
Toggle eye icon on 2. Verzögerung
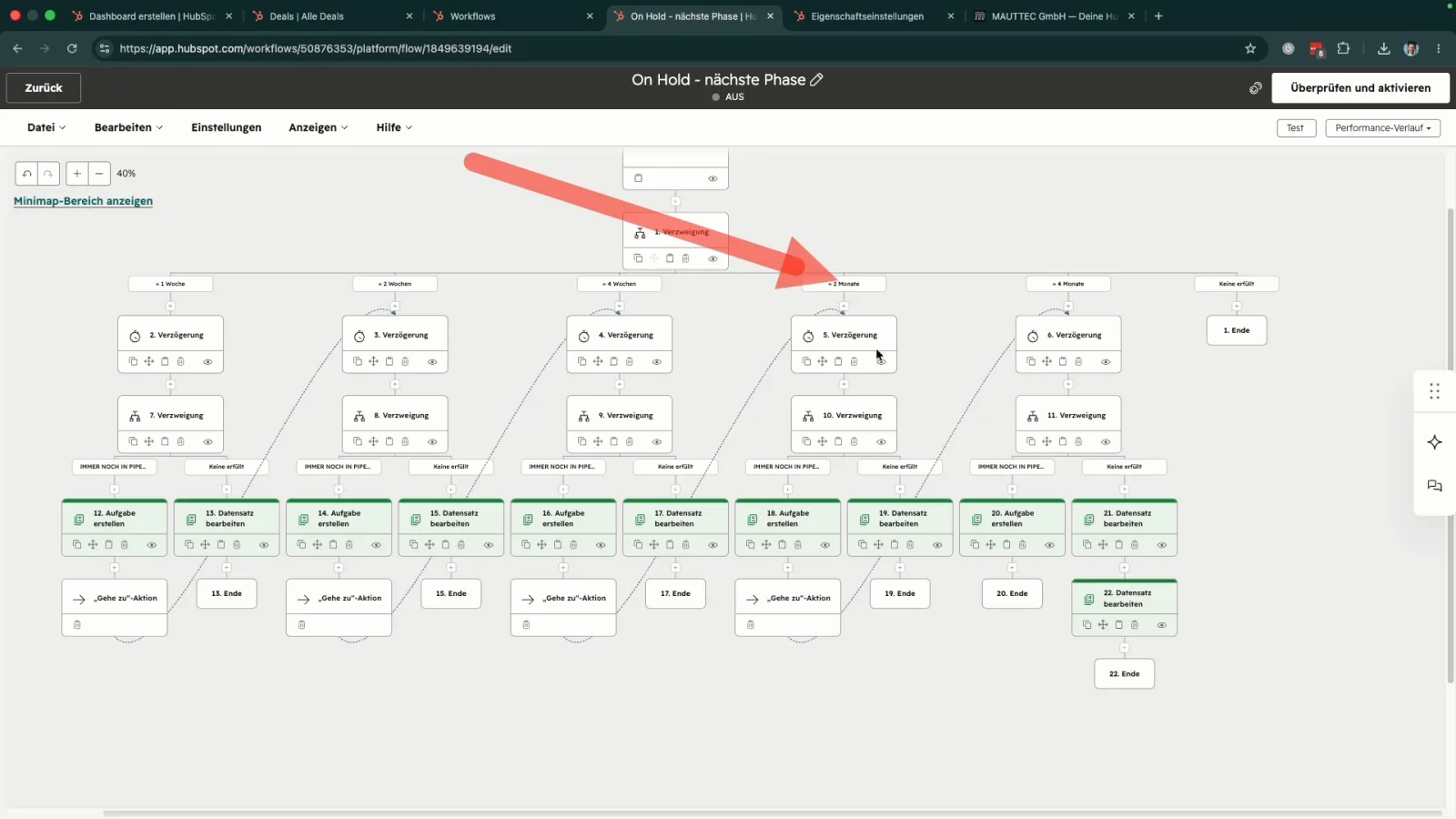pos(207,362)
